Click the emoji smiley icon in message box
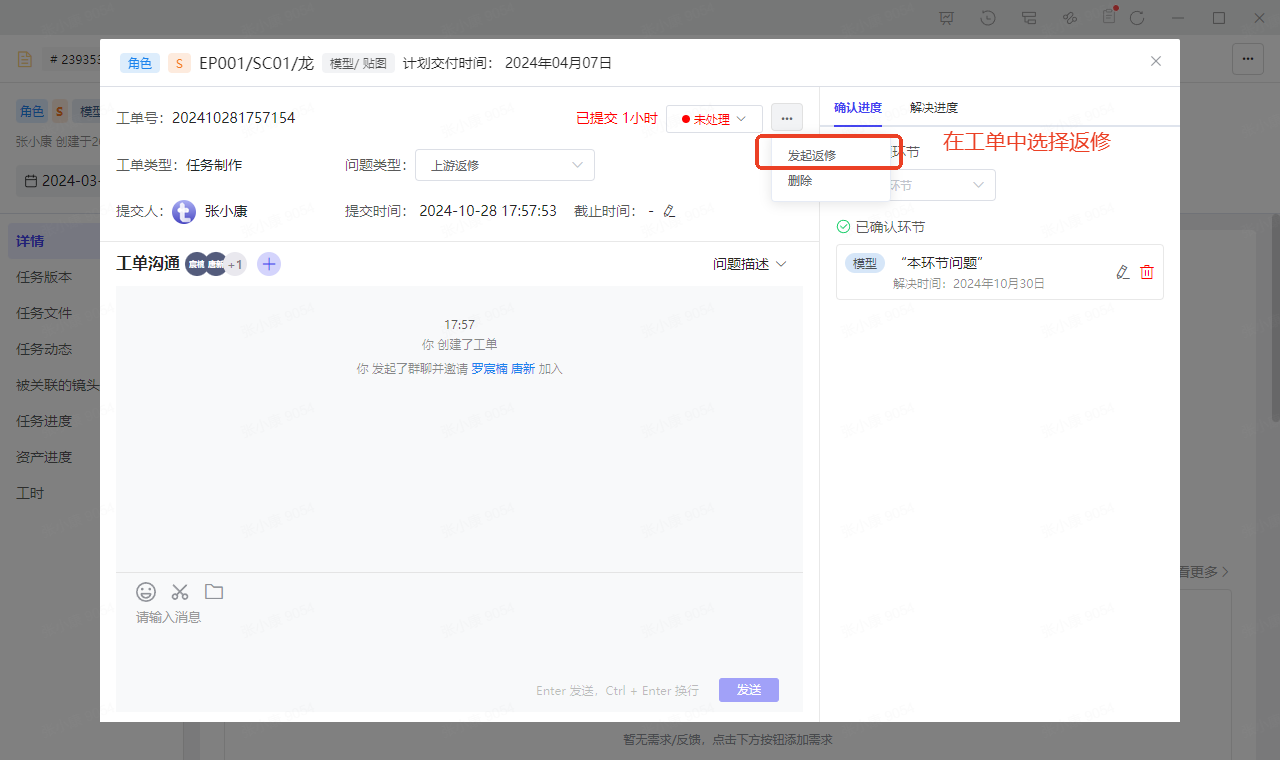 click(146, 592)
